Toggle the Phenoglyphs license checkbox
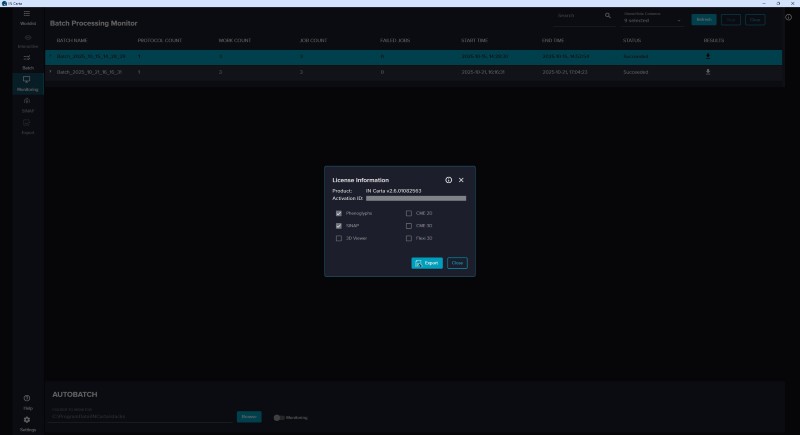Screen dimensions: 800x435 (339, 213)
